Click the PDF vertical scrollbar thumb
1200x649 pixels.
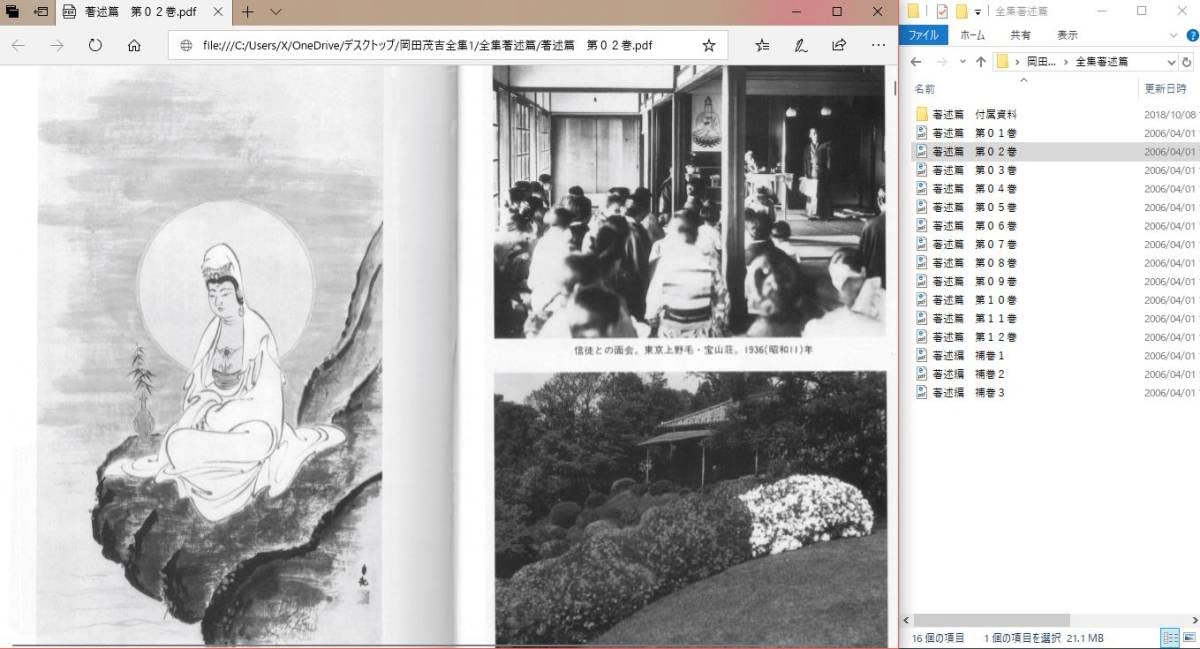(894, 89)
